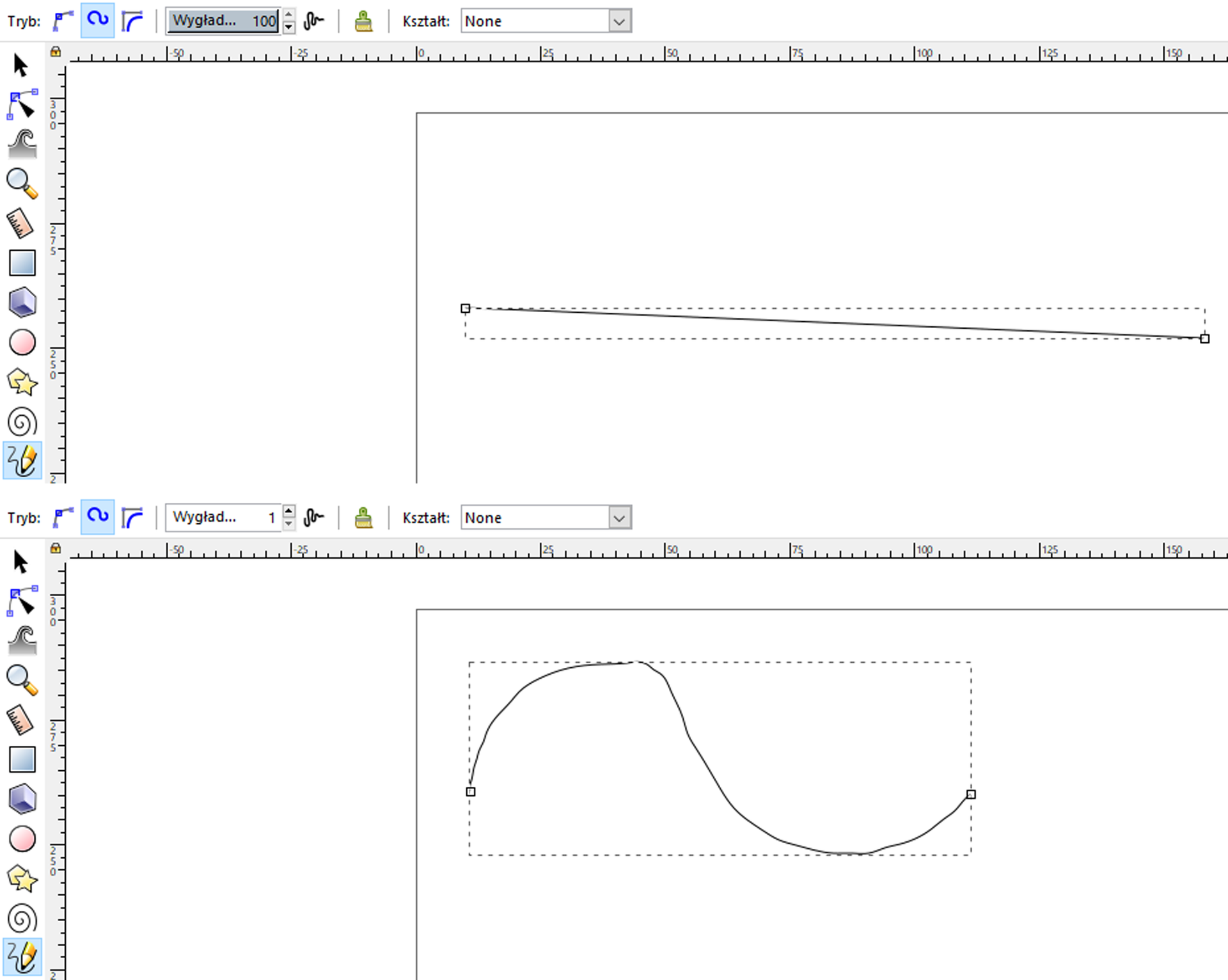Decrease lower Wygład value with down arrow

[x=289, y=524]
